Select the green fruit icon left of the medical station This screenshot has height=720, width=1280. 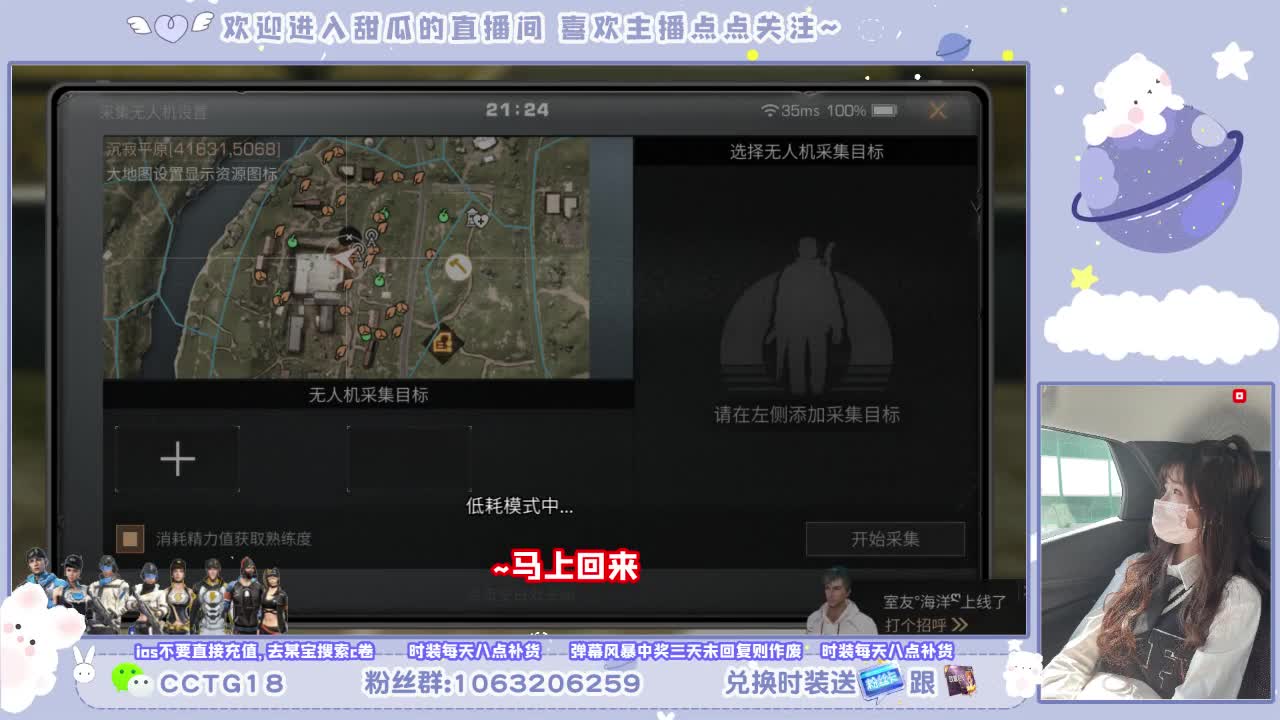tap(444, 215)
